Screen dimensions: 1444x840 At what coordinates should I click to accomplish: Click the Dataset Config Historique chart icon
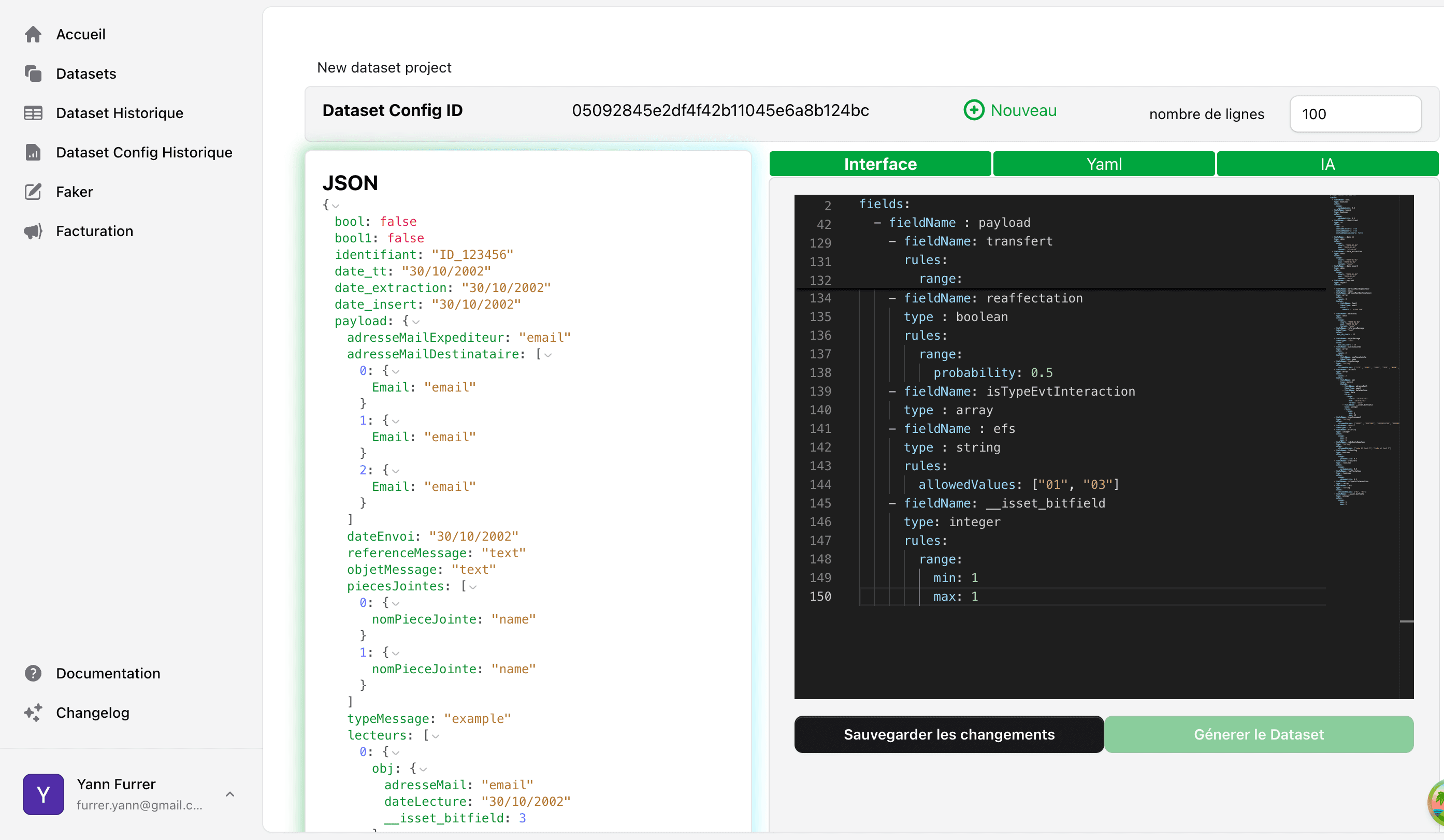tap(33, 152)
